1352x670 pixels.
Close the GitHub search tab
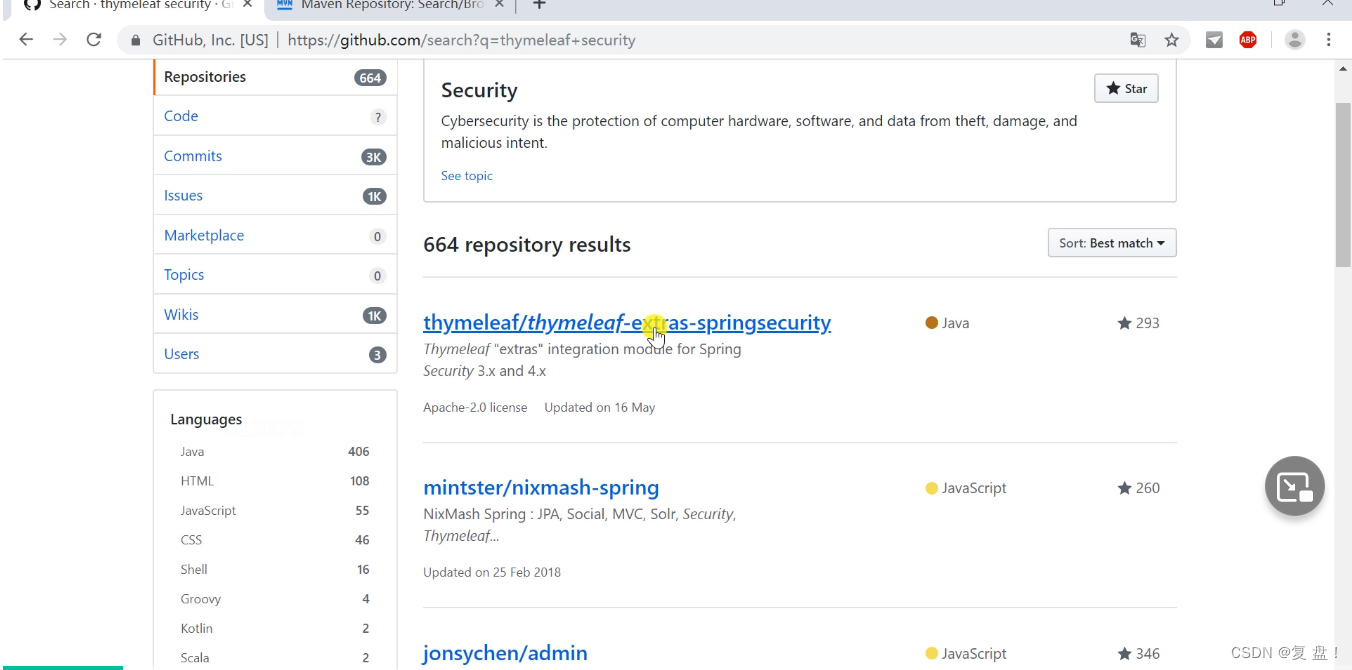coord(248,5)
